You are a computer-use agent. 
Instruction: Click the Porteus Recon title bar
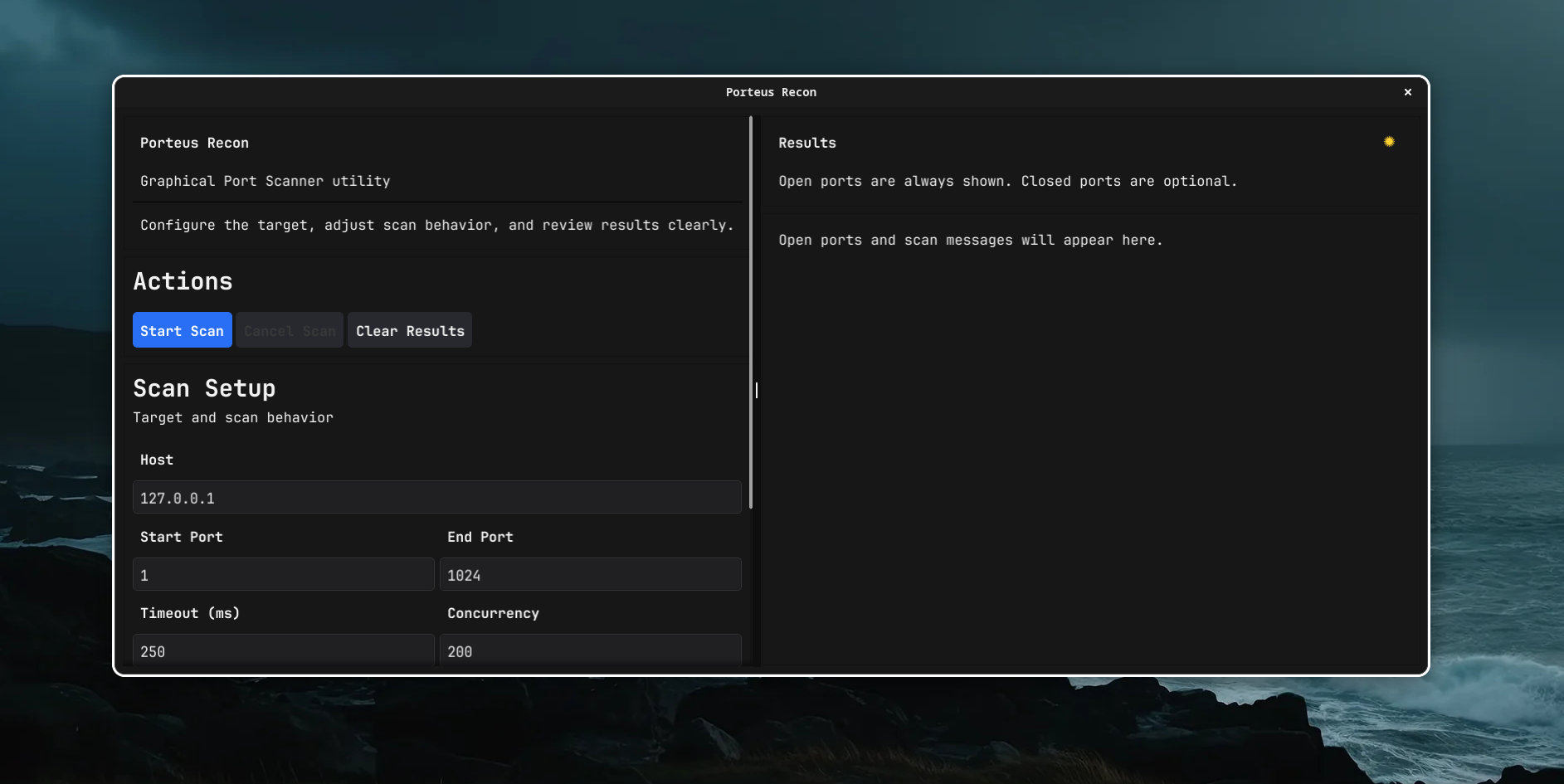[x=771, y=92]
